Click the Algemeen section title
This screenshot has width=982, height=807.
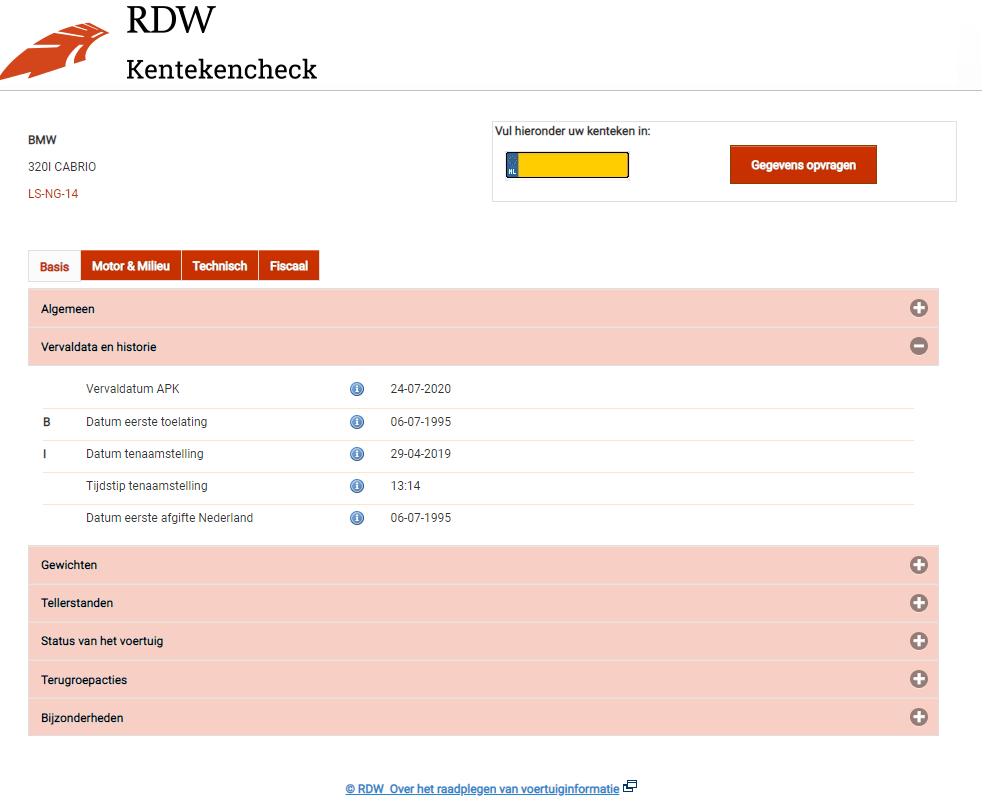68,309
